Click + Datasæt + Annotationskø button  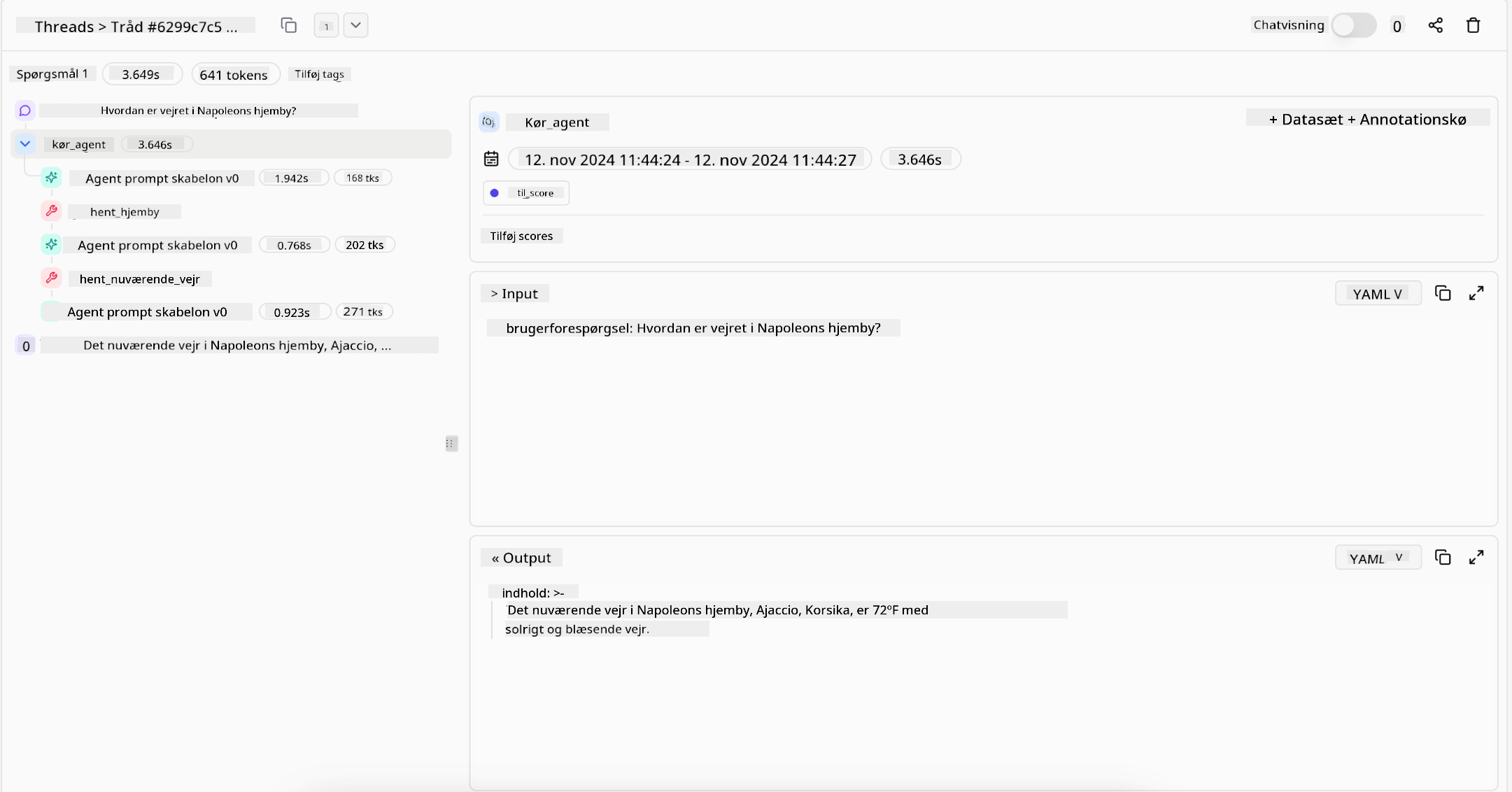point(1368,120)
